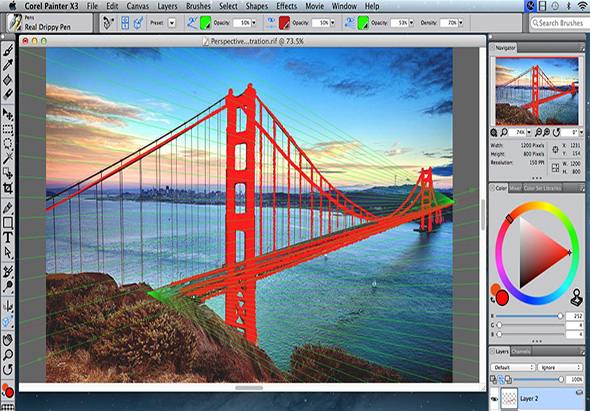Select the Eraser tool
This screenshot has height=411, width=590.
(8, 94)
